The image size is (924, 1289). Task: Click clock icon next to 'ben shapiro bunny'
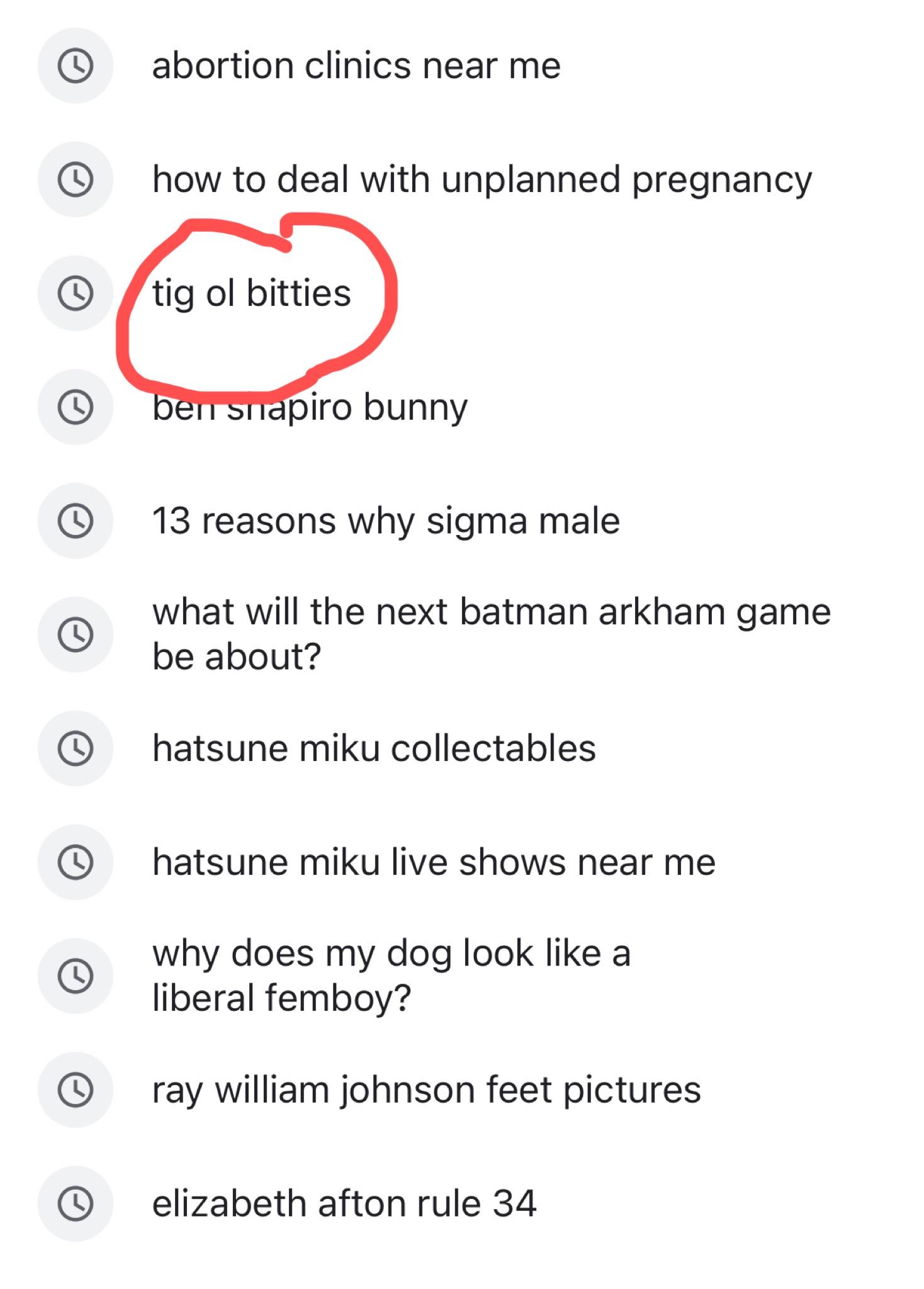point(76,407)
